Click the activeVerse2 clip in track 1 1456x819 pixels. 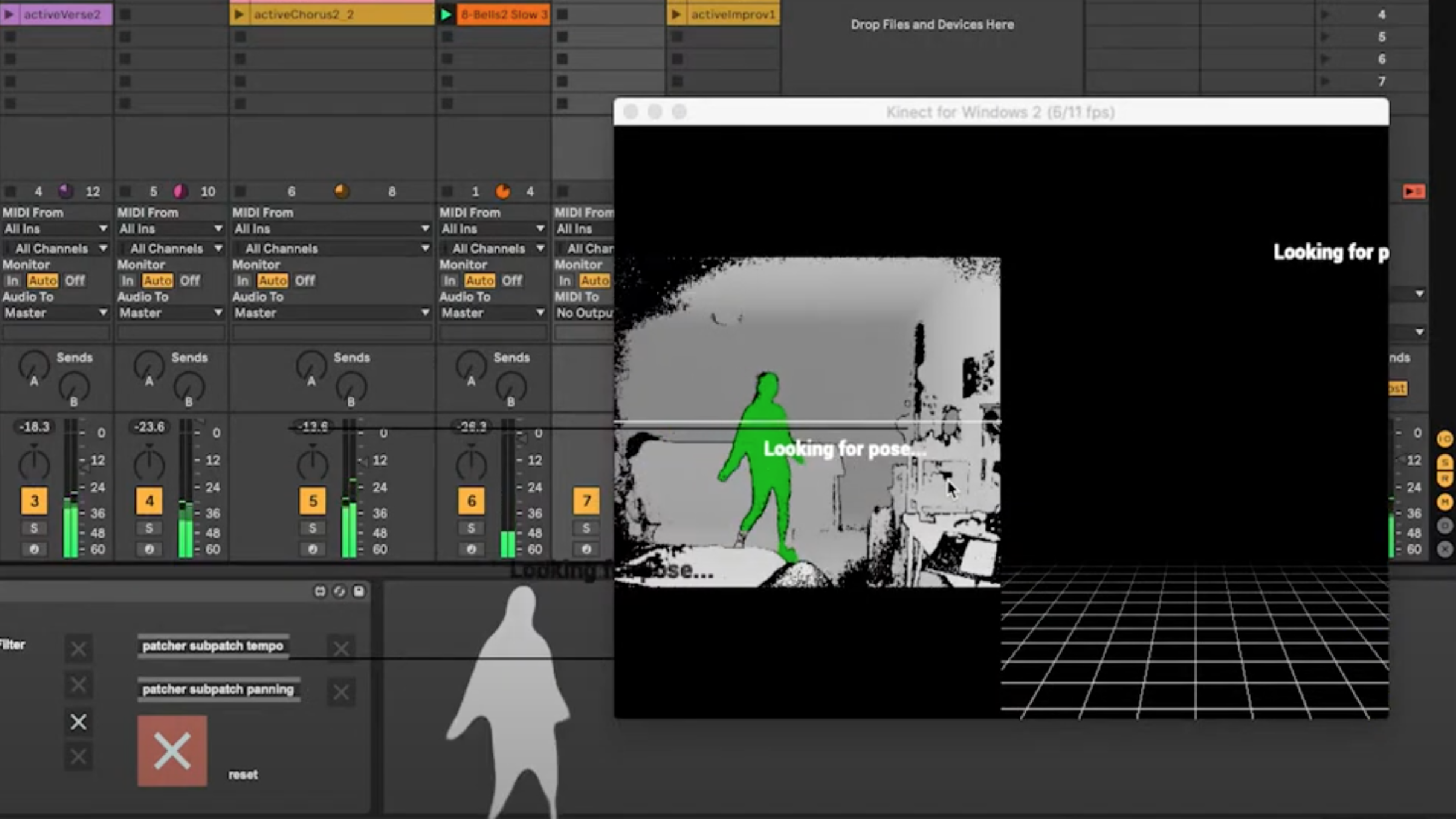point(62,14)
